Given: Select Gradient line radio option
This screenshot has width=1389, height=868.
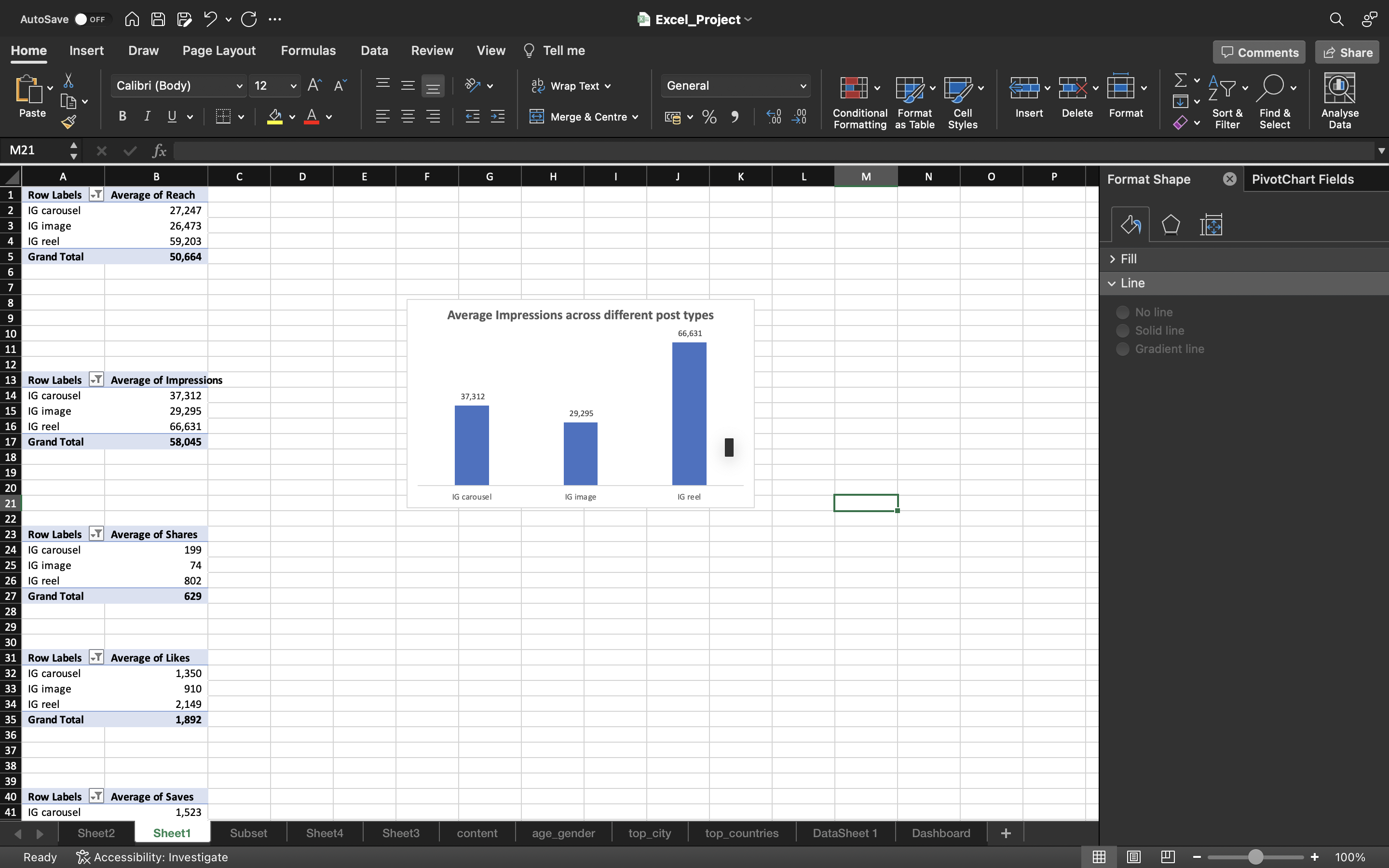Looking at the screenshot, I should (x=1123, y=349).
